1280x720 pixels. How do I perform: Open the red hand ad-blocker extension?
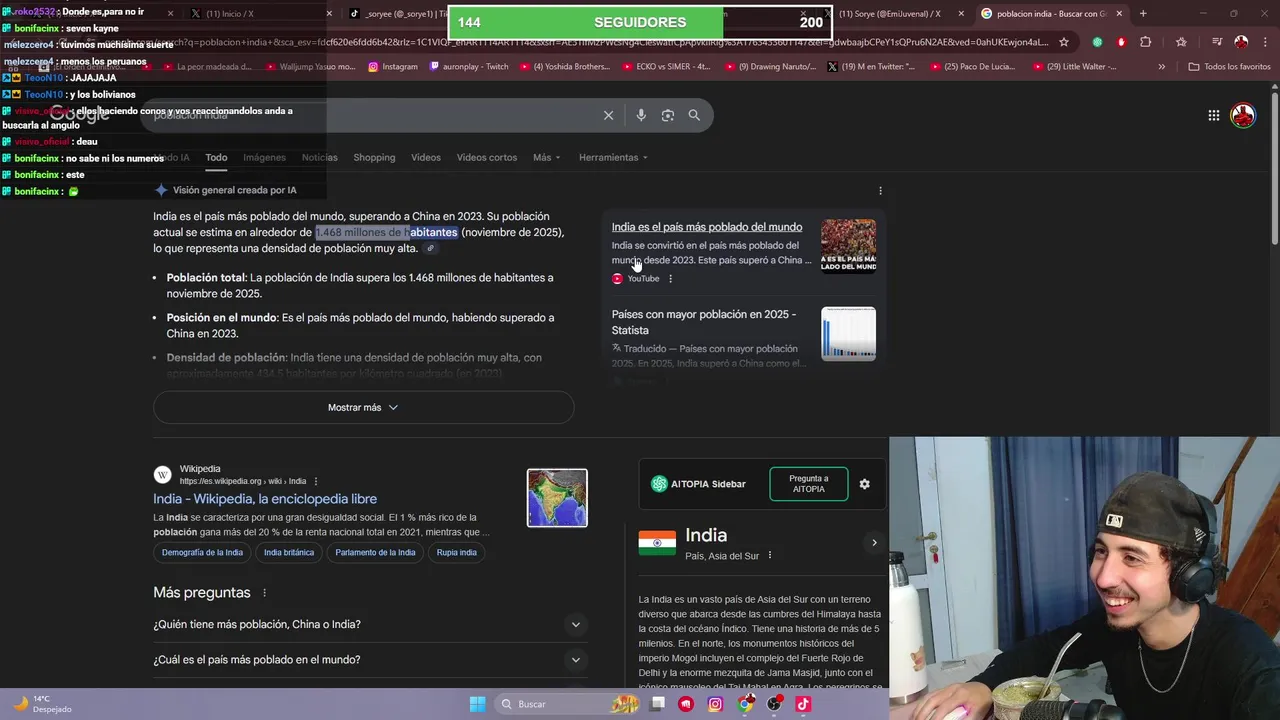click(1121, 42)
